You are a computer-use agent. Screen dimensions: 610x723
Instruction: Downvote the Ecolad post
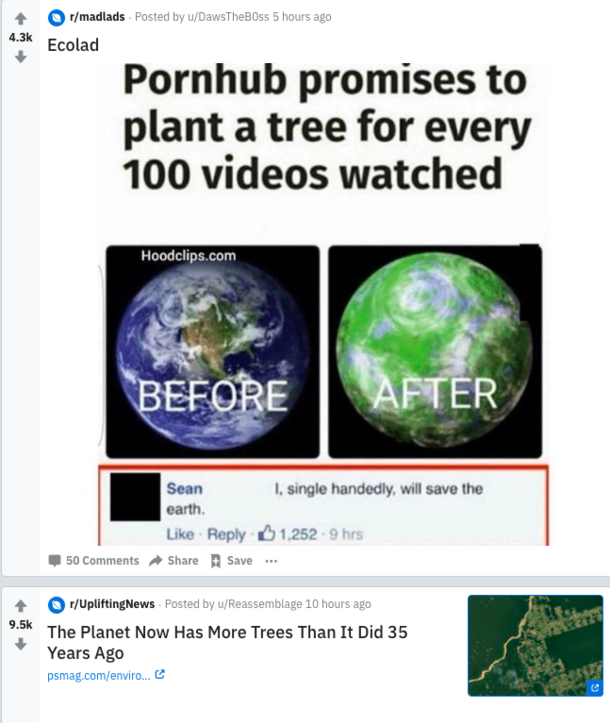(x=20, y=57)
